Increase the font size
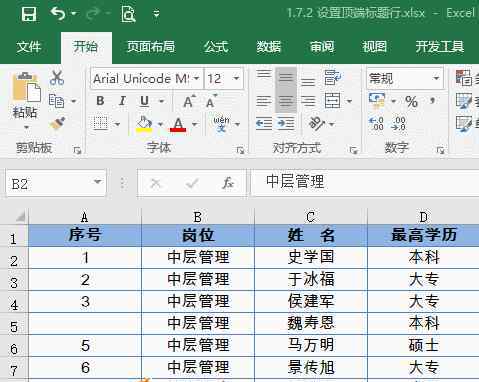 tap(189, 101)
